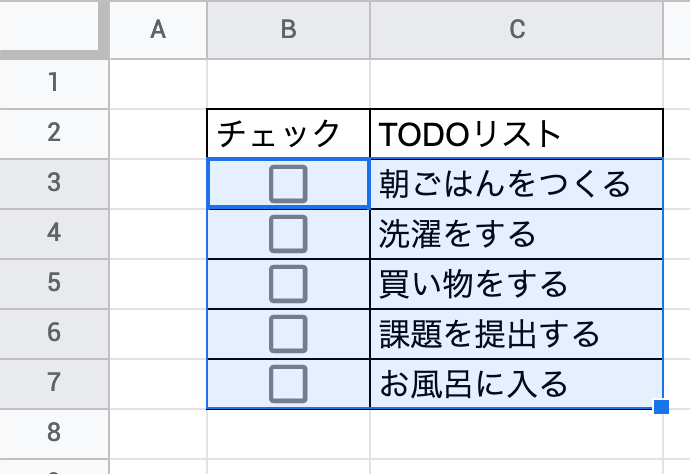Select column C header
This screenshot has height=474, width=690.
[x=517, y=30]
